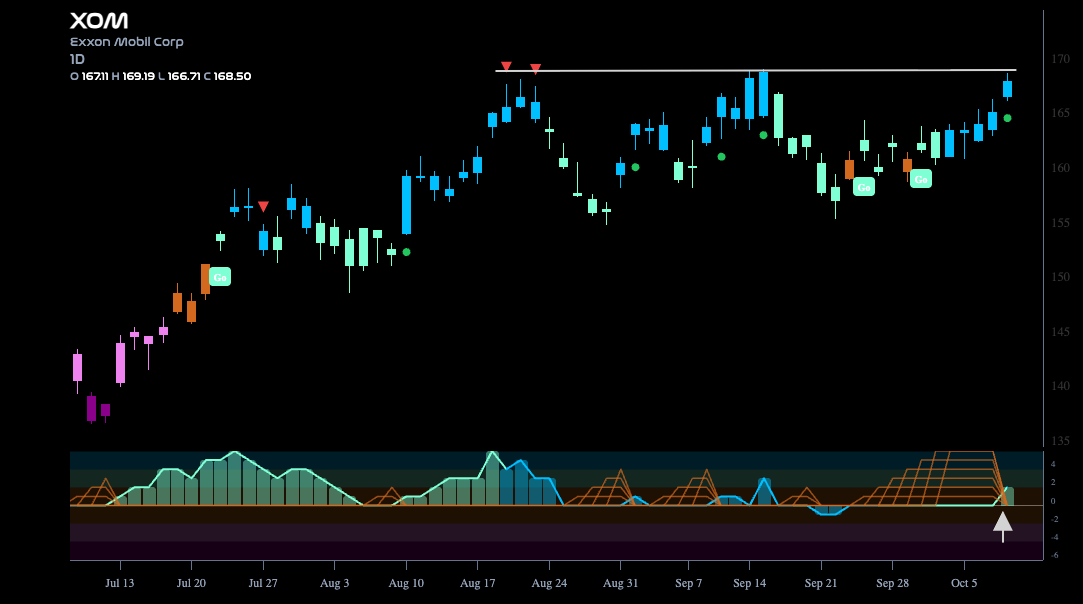The width and height of the screenshot is (1083, 604).
Task: Click the oscillator axis value 4
Action: (1053, 464)
